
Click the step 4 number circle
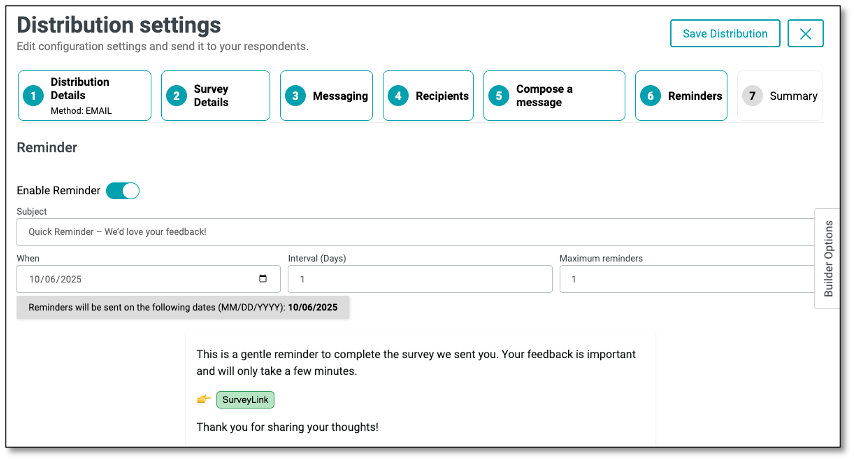399,96
